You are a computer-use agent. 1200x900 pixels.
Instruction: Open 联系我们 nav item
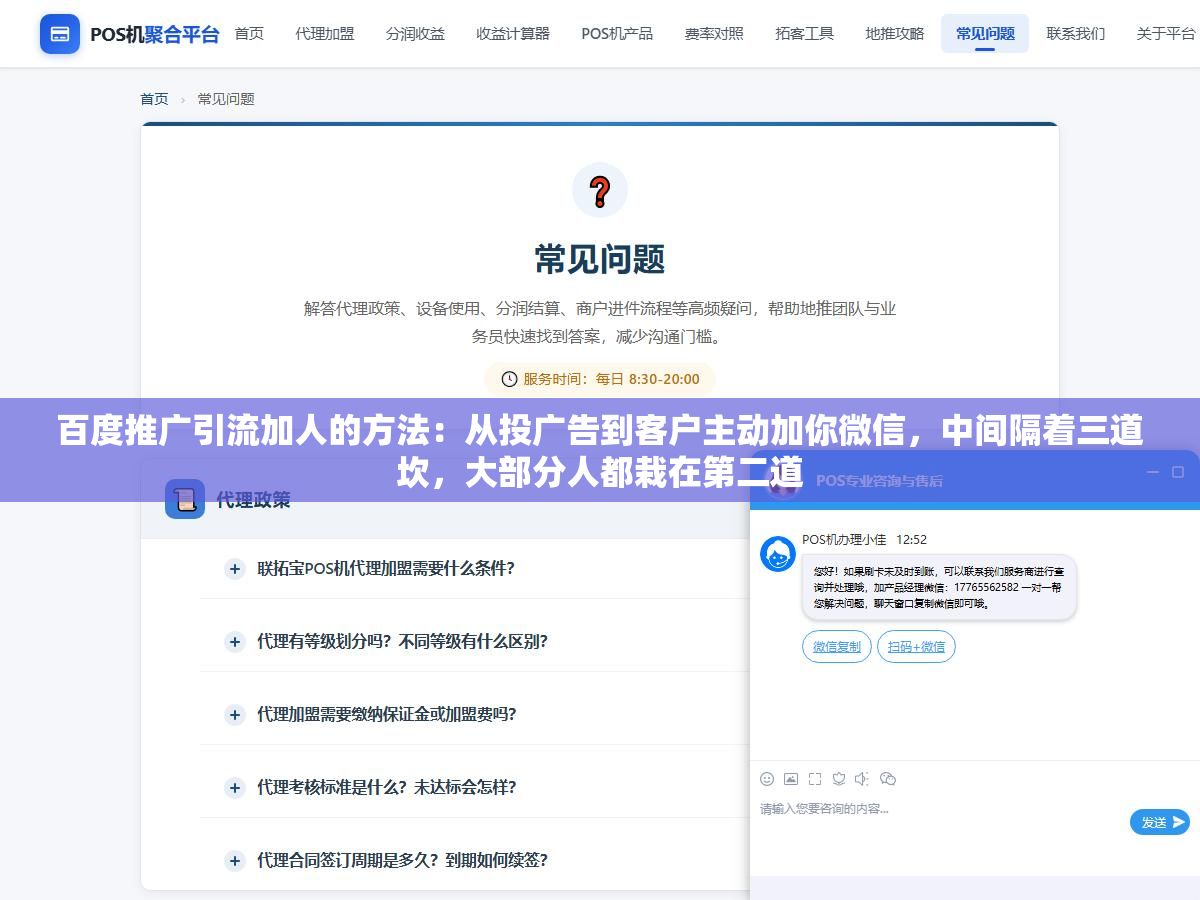coord(1076,34)
